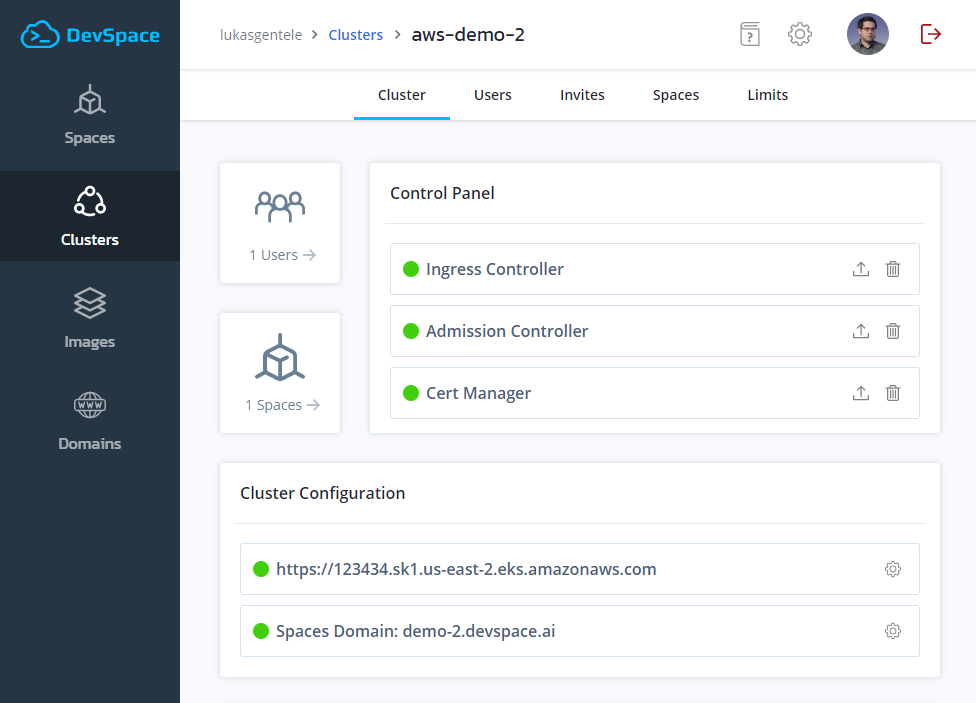
Task: Click the Ingress Controller label
Action: click(495, 269)
